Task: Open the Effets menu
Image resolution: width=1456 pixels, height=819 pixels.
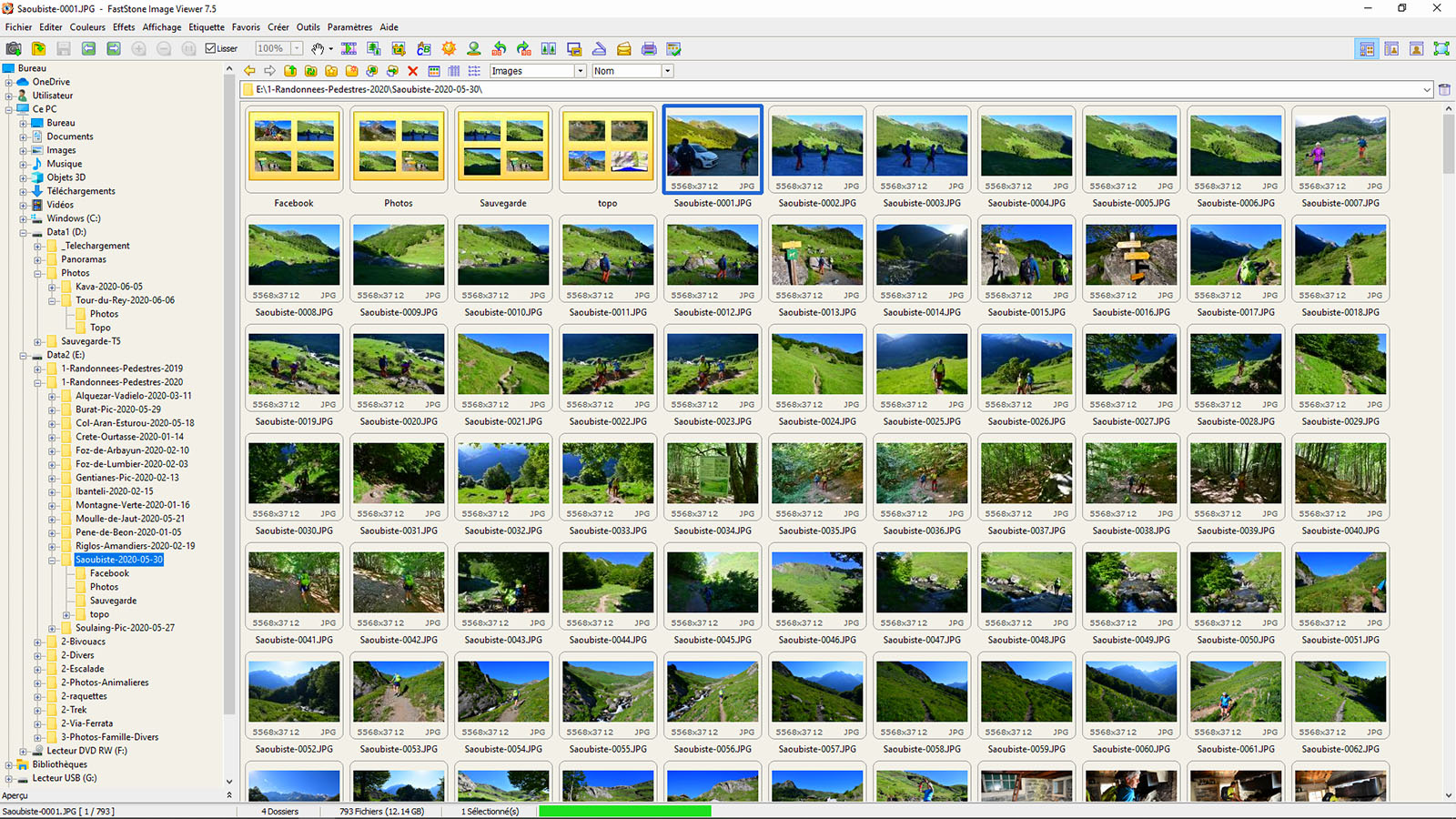Action: point(124,27)
